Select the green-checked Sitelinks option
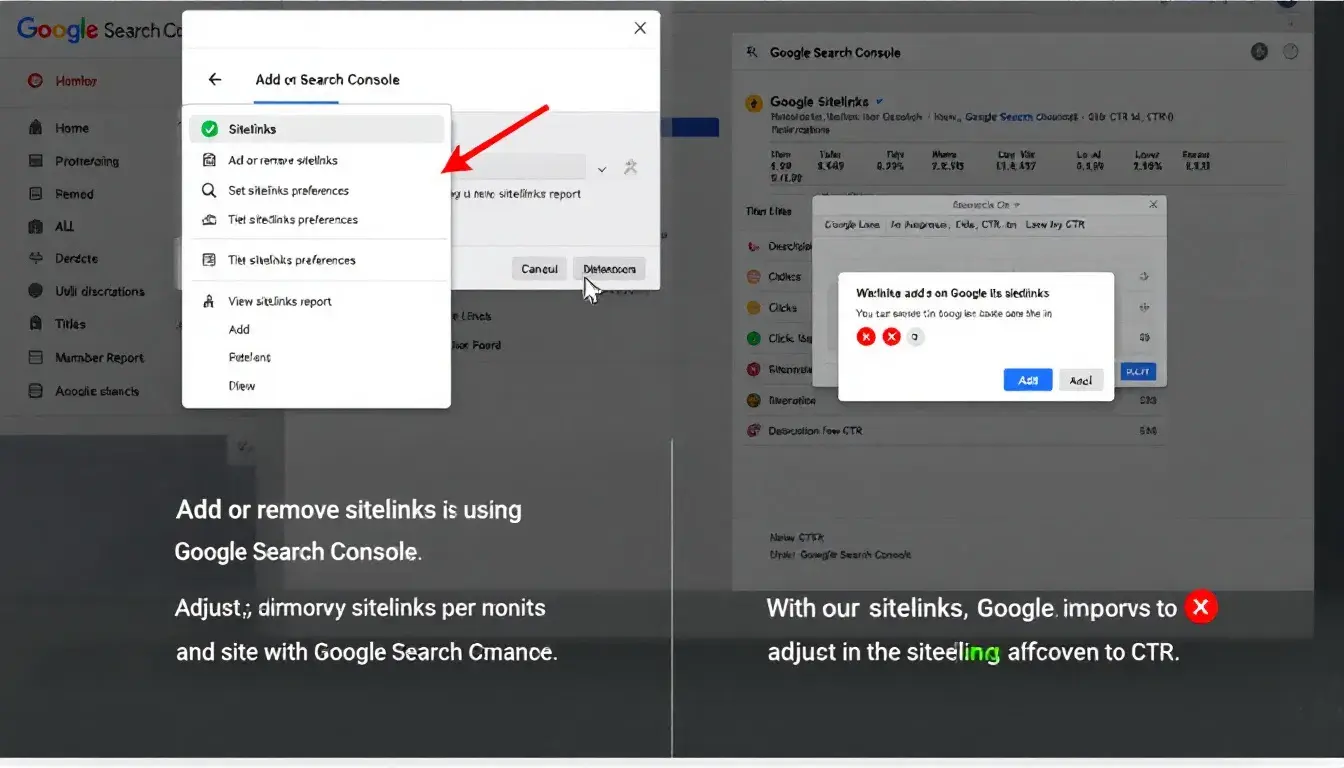The height and width of the screenshot is (768, 1344). [x=316, y=129]
